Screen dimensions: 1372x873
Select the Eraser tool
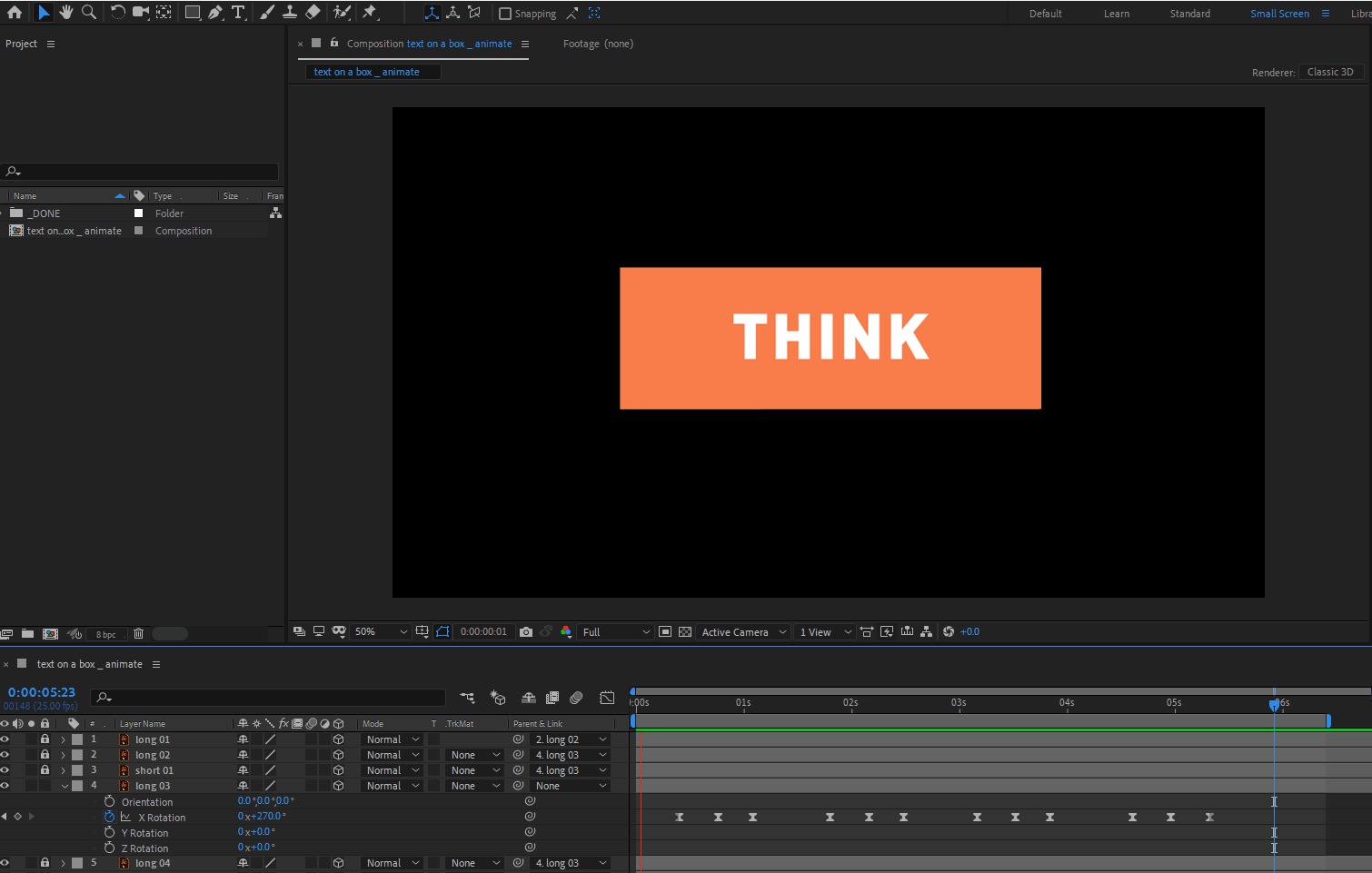coord(313,13)
